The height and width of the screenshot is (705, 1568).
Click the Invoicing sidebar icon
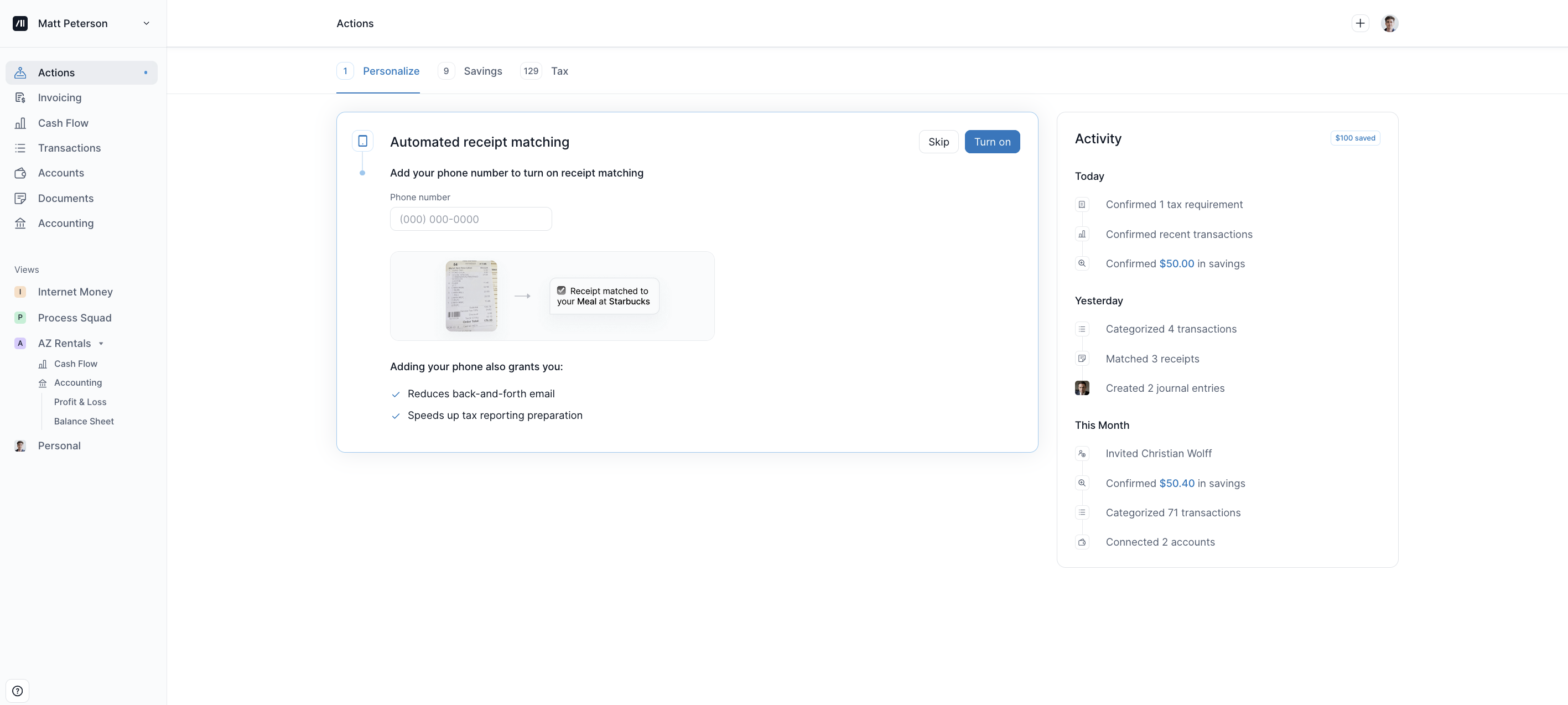point(20,97)
